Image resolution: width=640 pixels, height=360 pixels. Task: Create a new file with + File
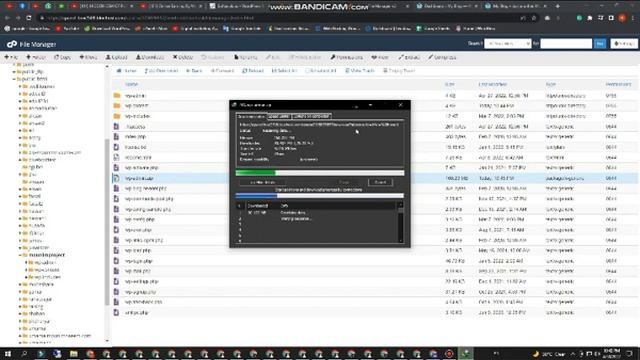[x=11, y=58]
